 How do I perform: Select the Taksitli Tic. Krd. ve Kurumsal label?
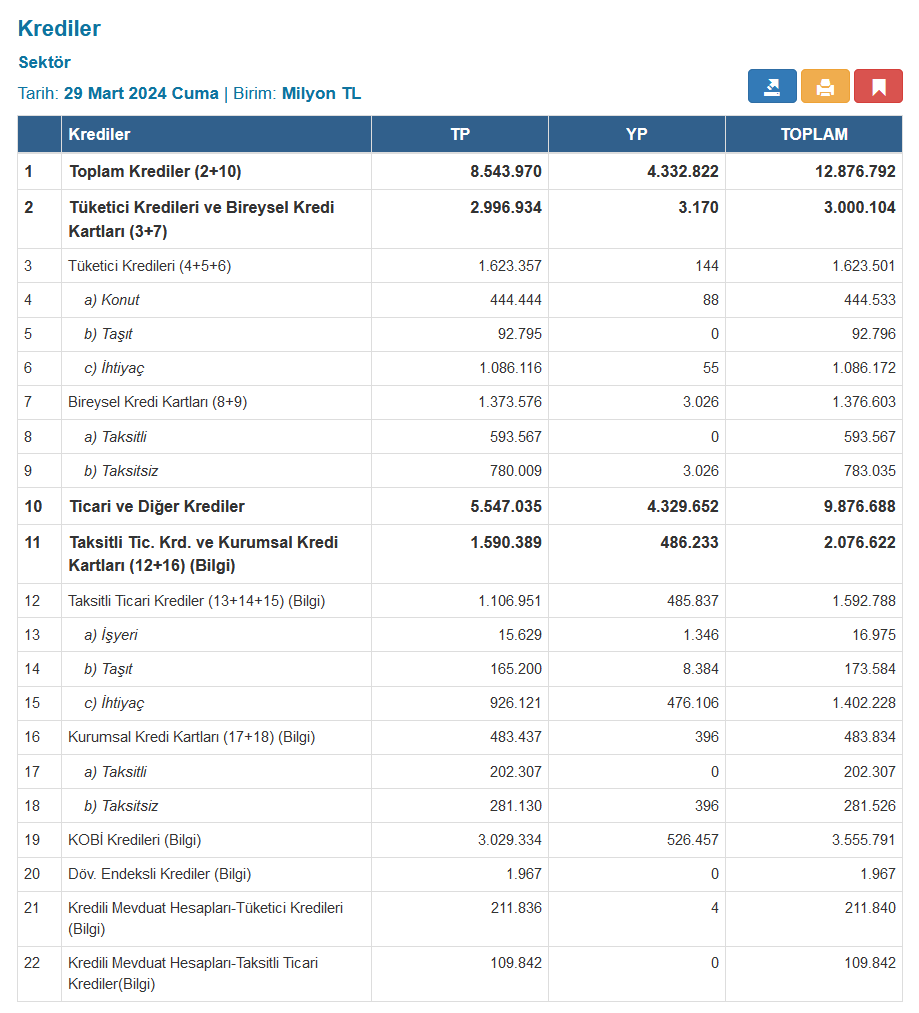point(204,554)
